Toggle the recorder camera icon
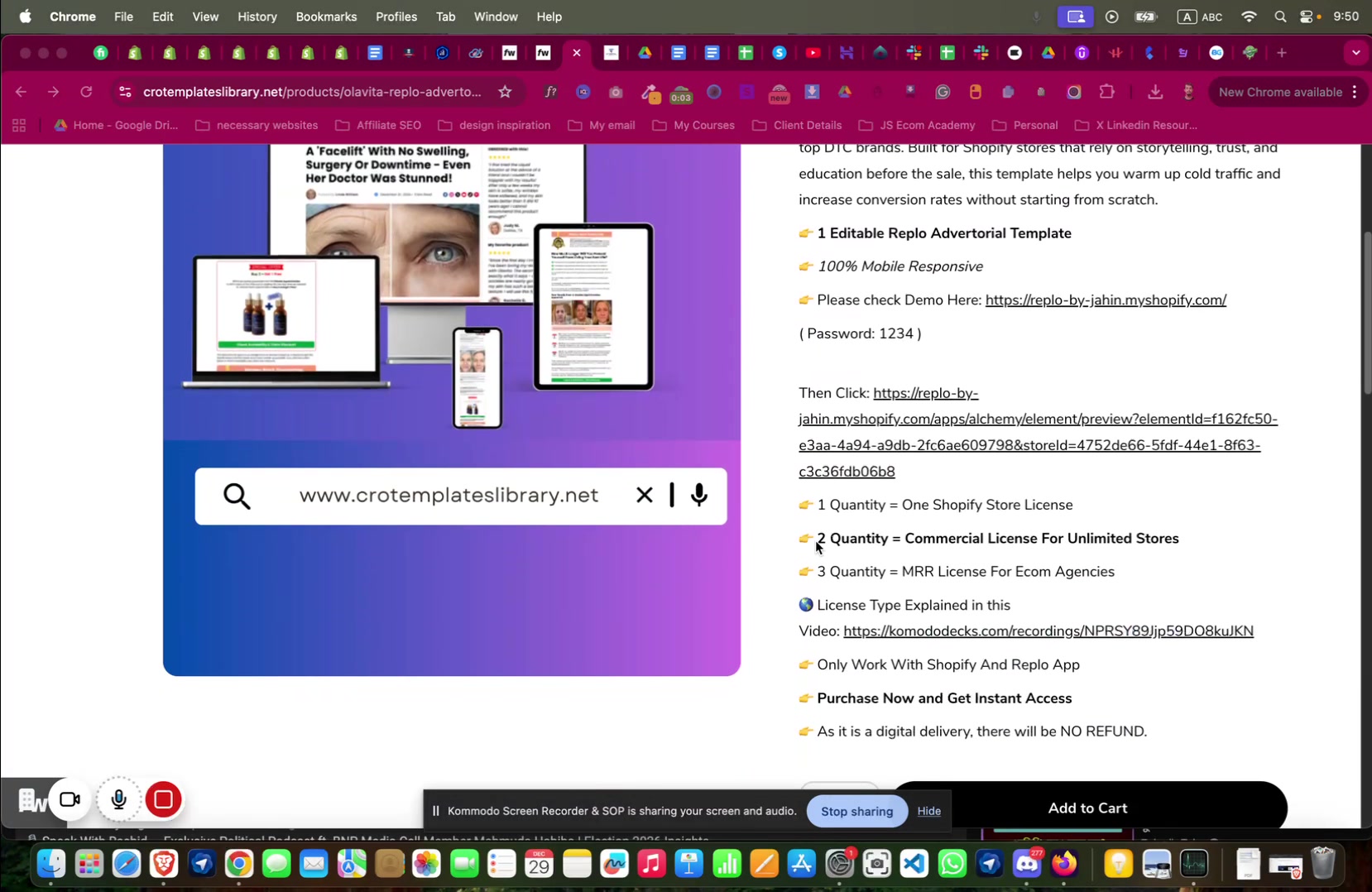Viewport: 1372px width, 892px height. (70, 799)
